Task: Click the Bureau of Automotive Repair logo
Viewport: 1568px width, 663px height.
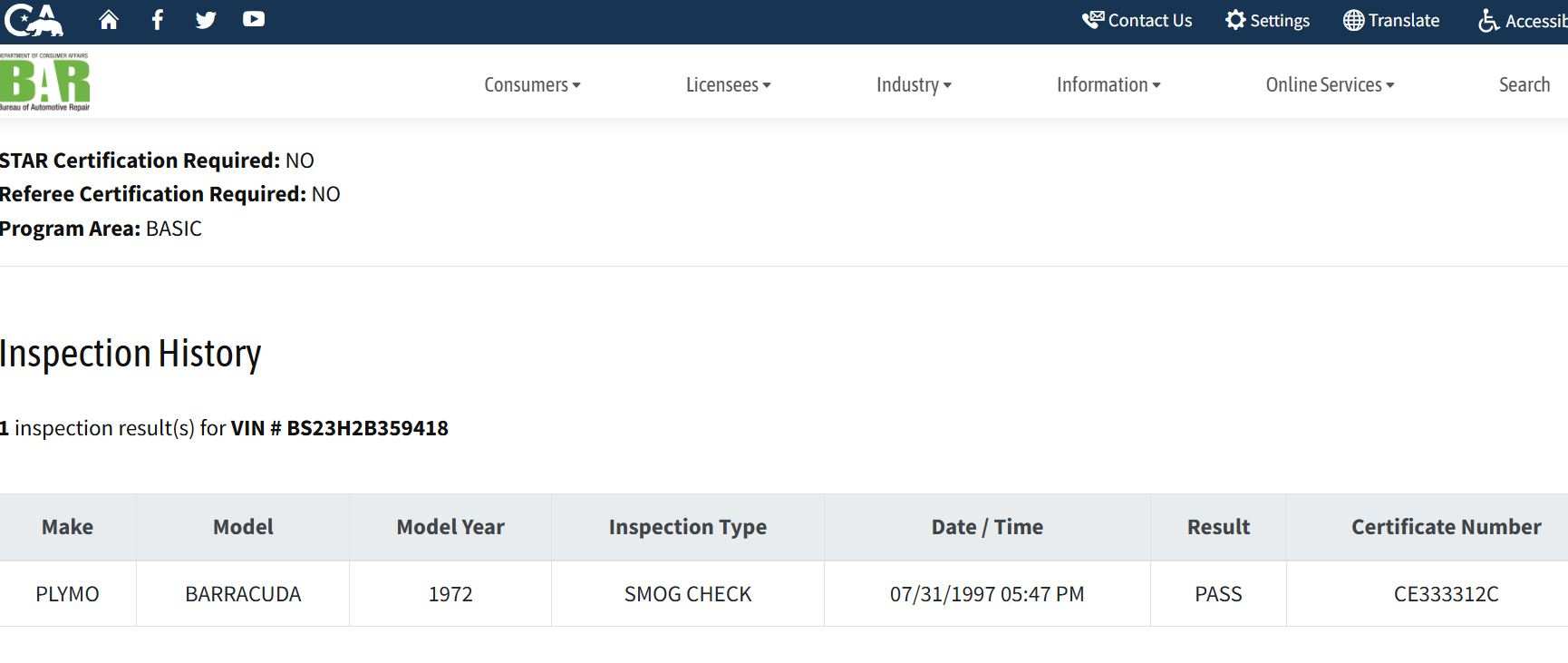Action: click(x=44, y=82)
